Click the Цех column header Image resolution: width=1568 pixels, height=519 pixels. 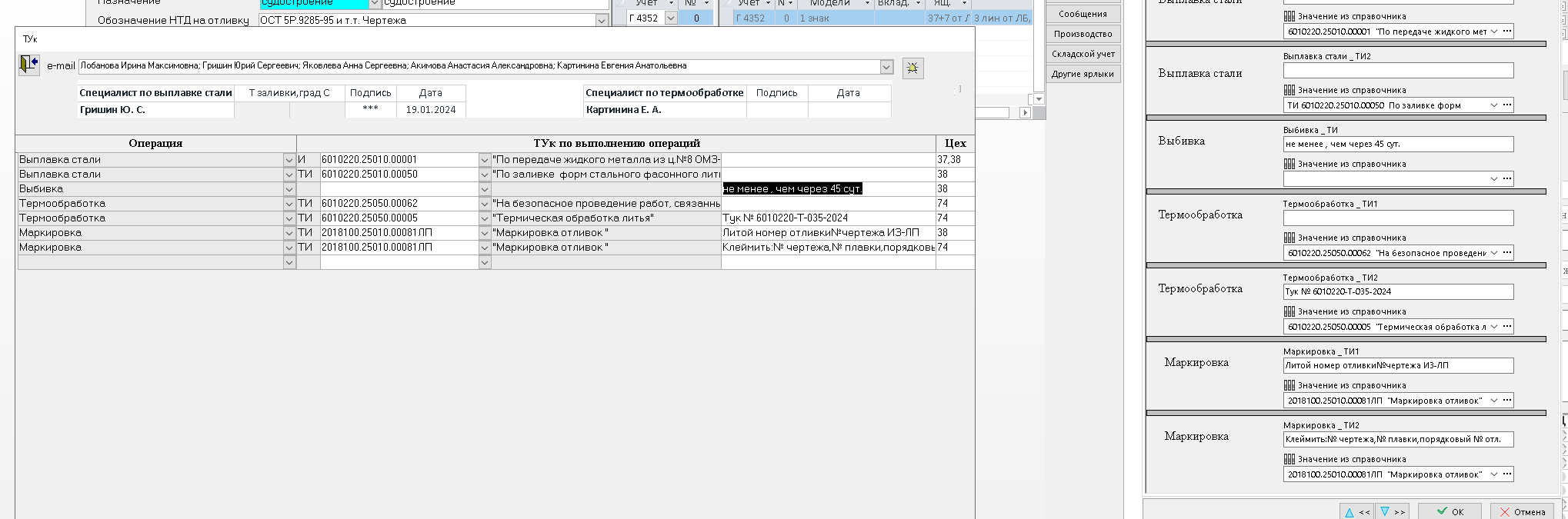(x=956, y=143)
